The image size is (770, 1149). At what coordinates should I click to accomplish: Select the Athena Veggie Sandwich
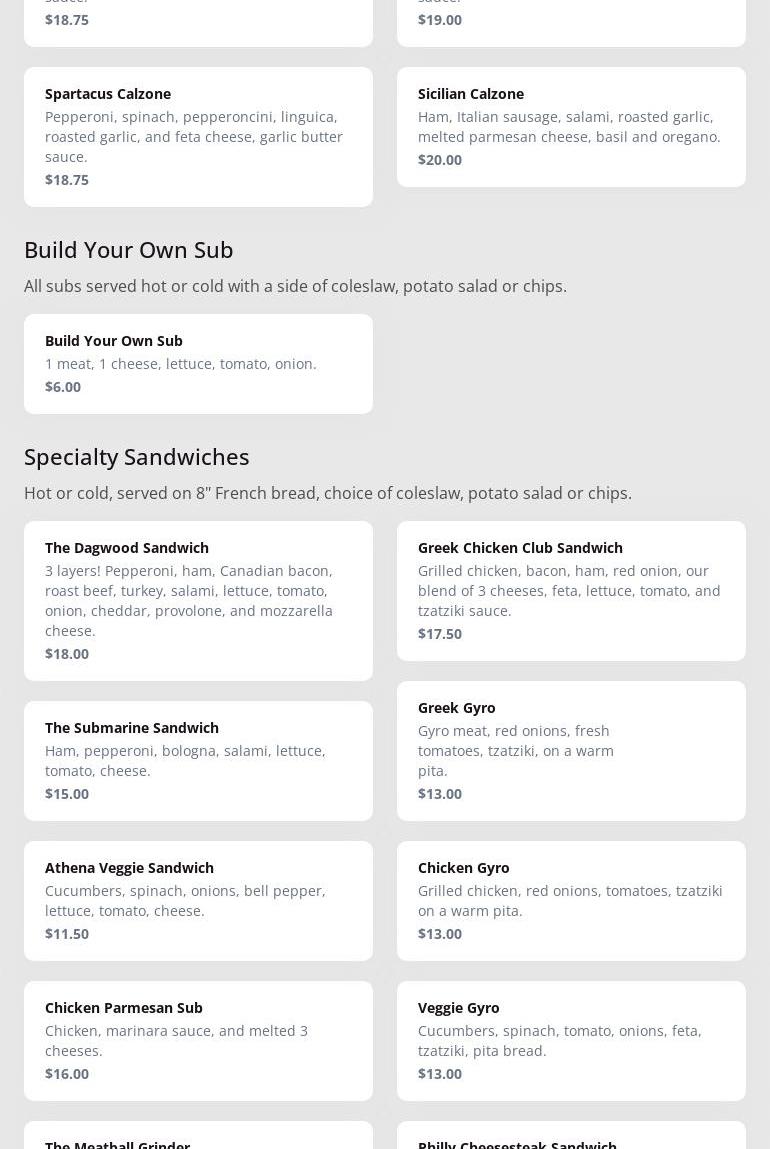(198, 900)
